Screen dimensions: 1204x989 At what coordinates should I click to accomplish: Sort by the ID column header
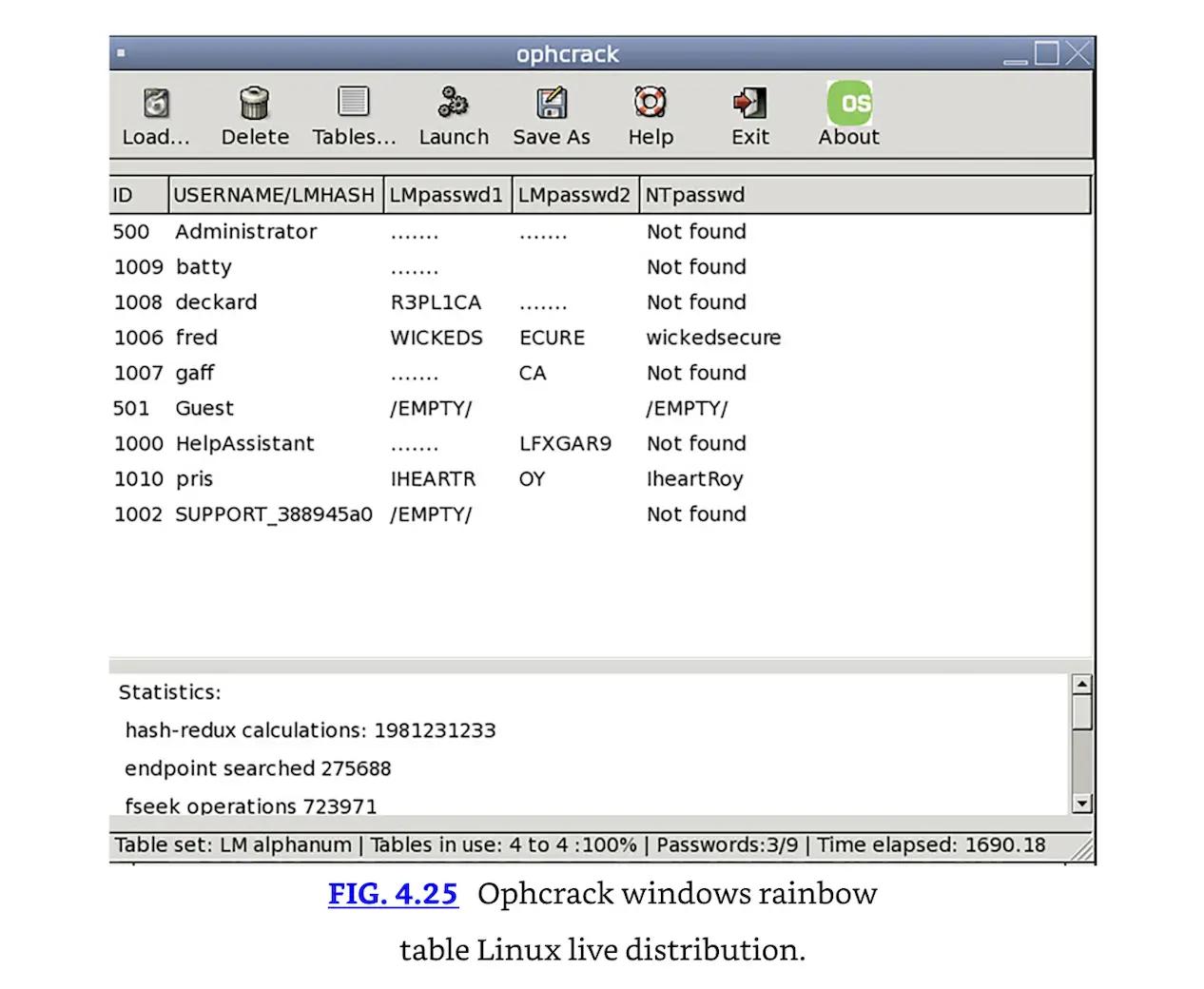pyautogui.click(x=138, y=195)
